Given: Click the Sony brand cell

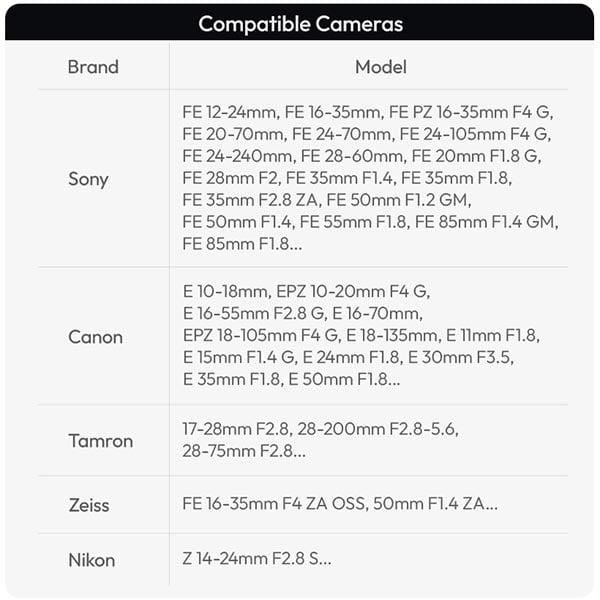Looking at the screenshot, I should [88, 179].
